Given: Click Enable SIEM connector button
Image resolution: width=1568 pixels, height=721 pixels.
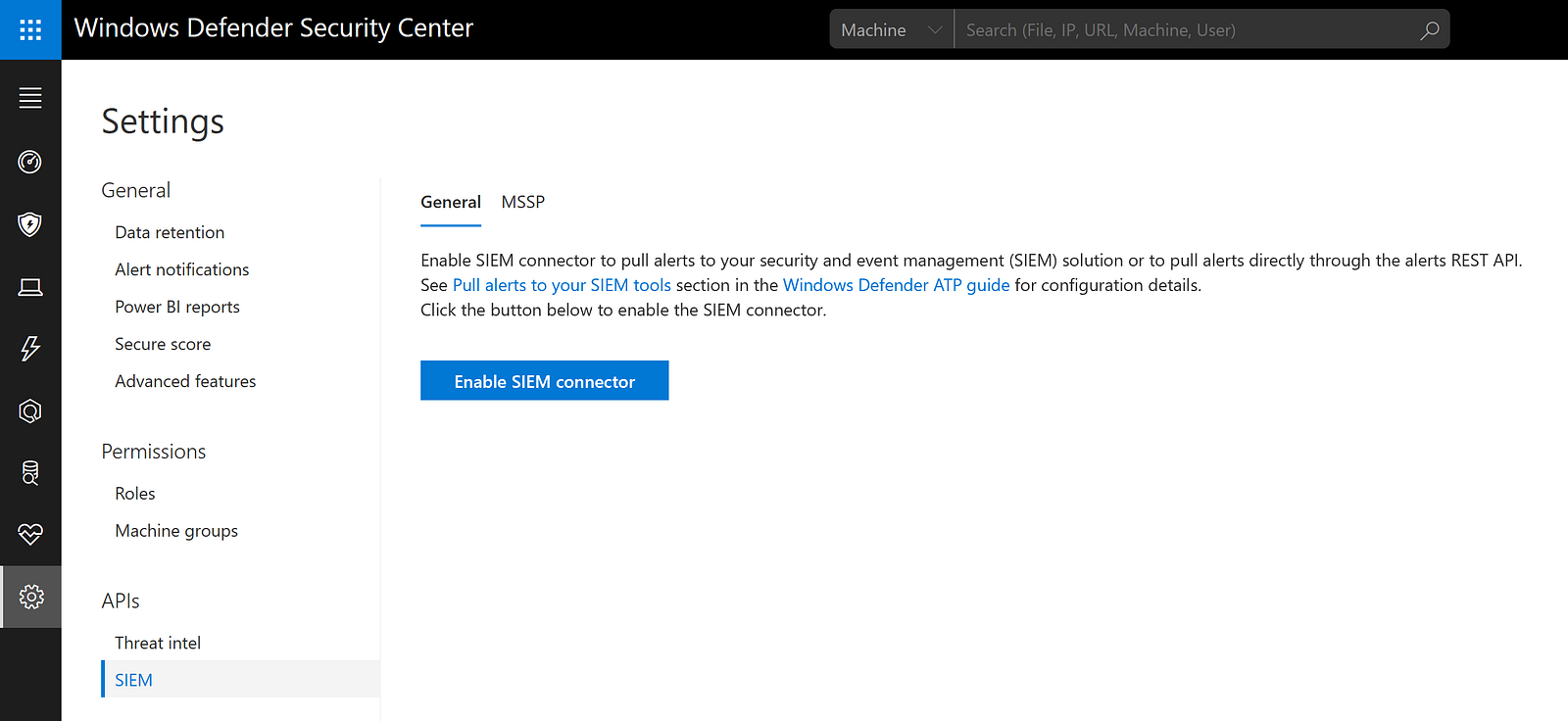Looking at the screenshot, I should click(x=544, y=381).
